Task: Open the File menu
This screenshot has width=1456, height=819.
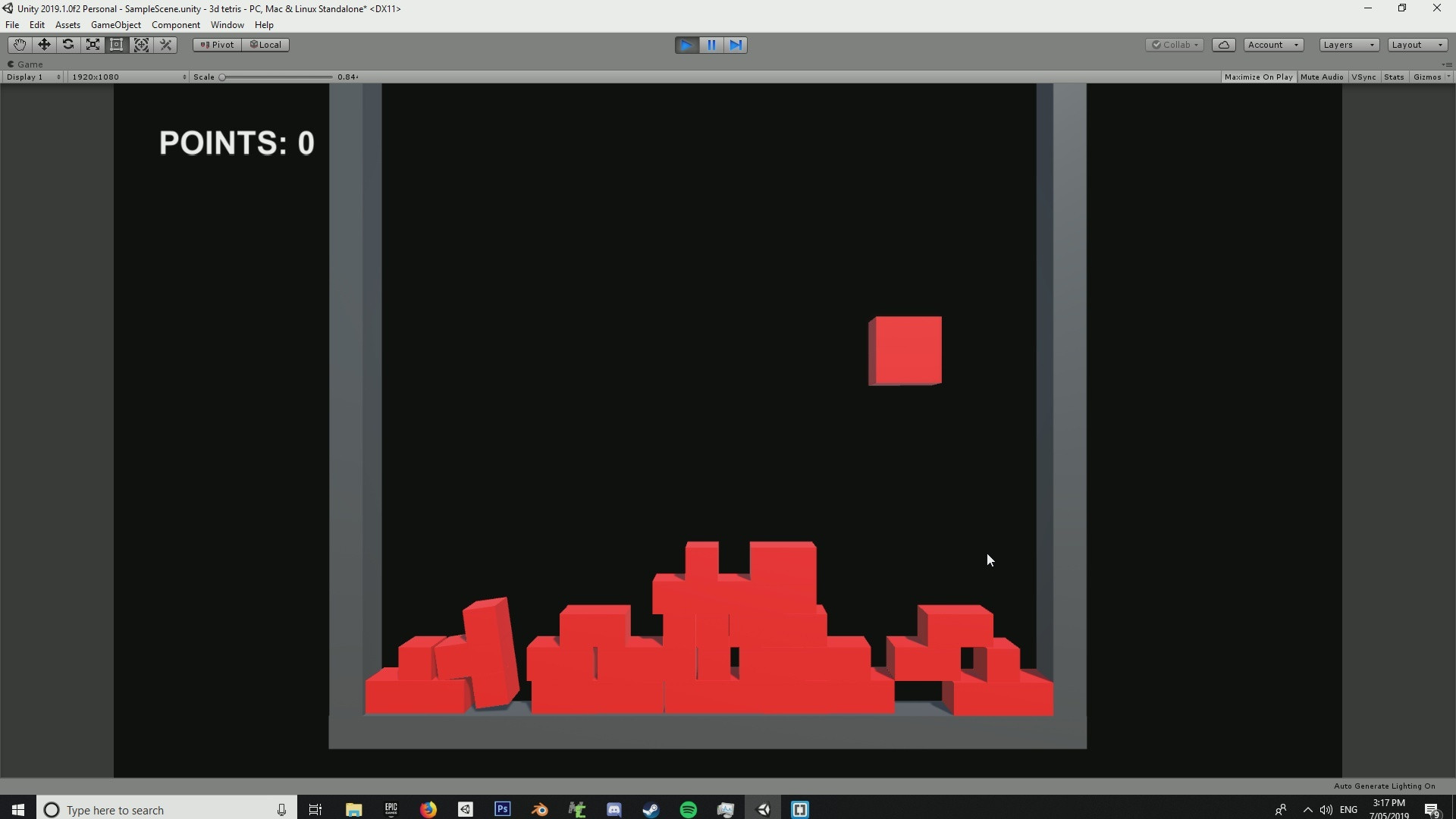Action: 12,25
